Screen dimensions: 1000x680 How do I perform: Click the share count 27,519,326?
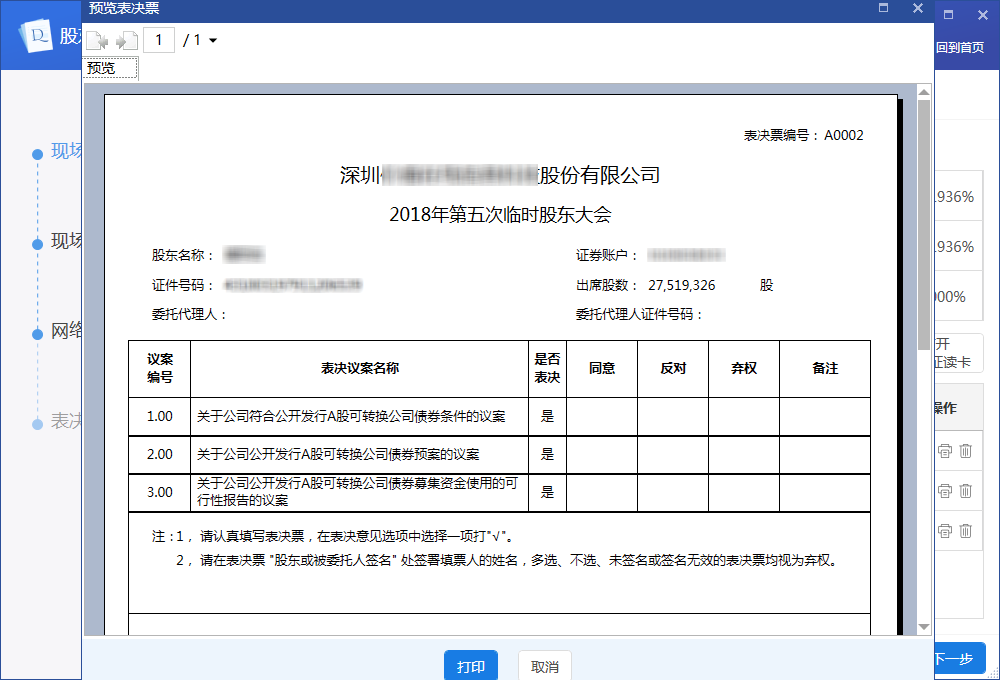tap(682, 285)
